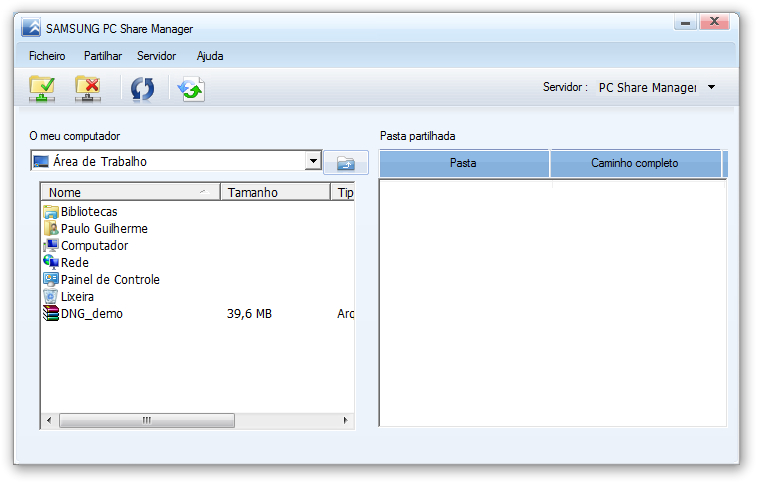757x484 pixels.
Task: Click the unshare folder icon with red X
Action: tap(87, 88)
